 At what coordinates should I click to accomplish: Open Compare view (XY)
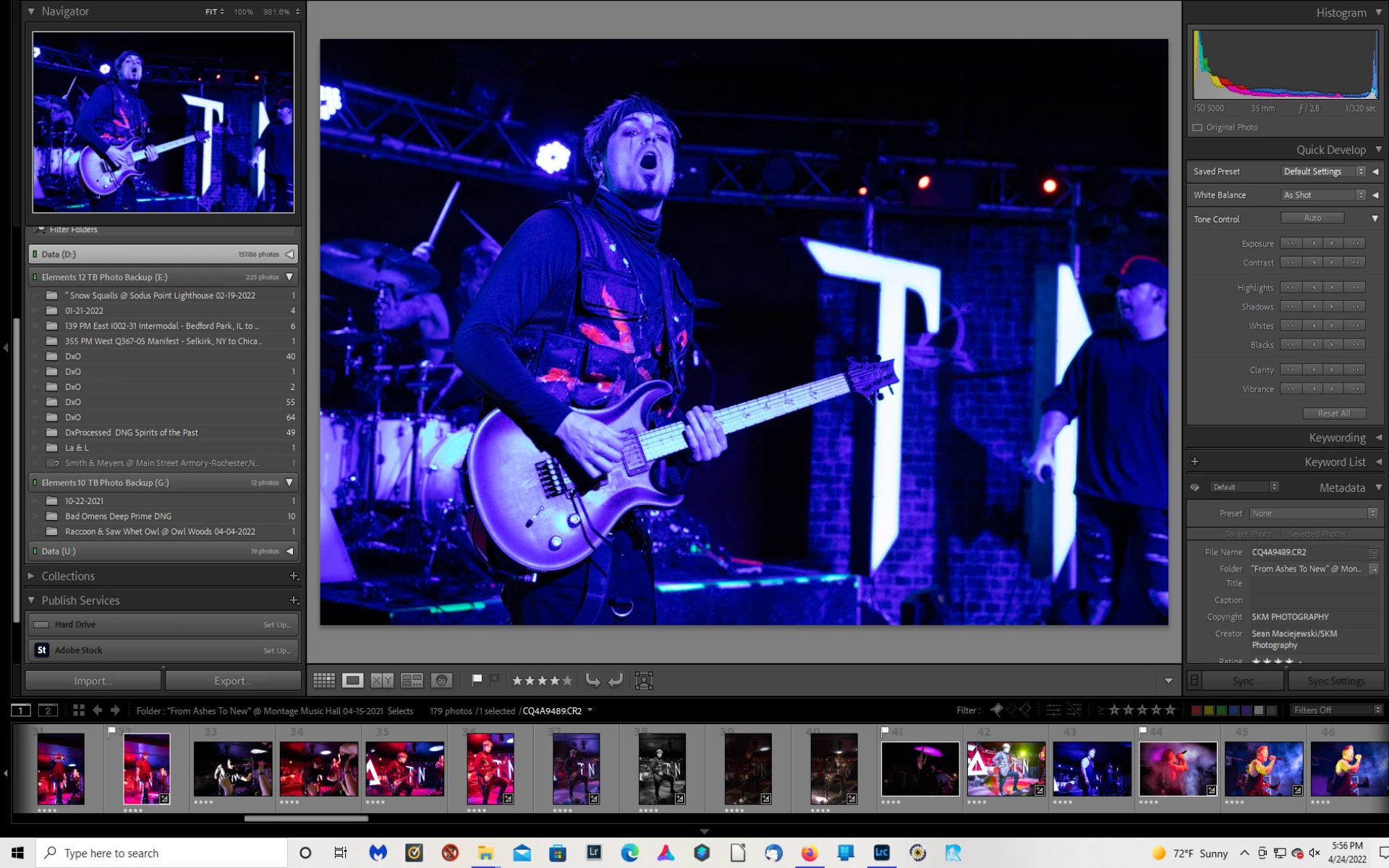click(382, 680)
